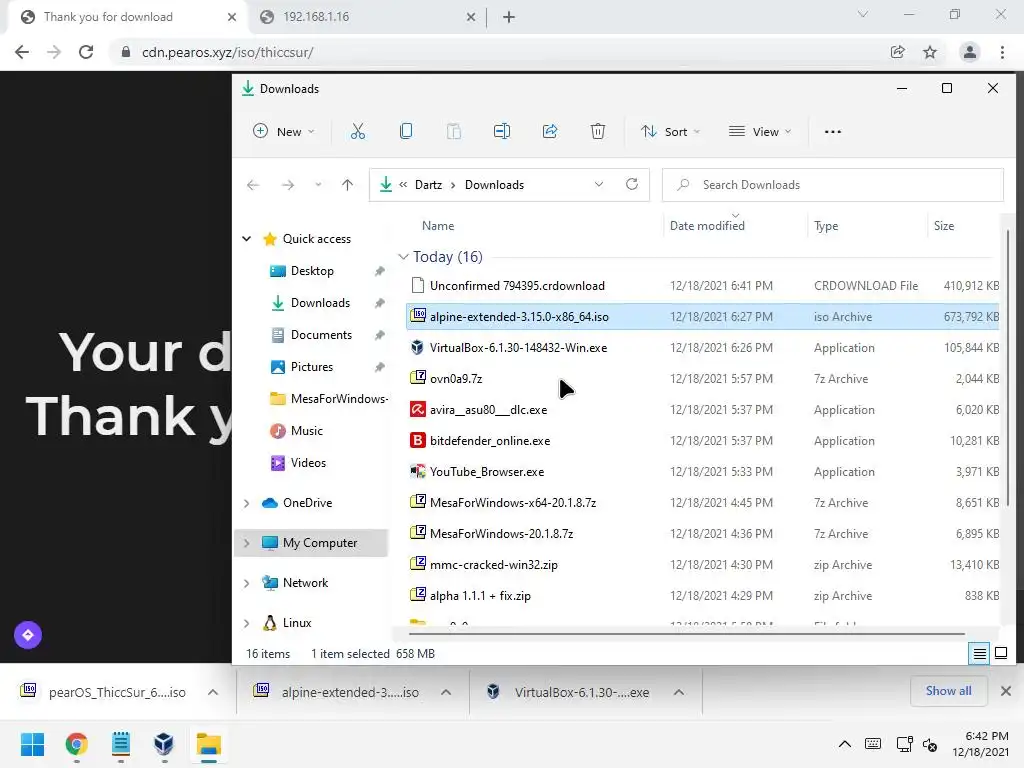Click the Delete trash icon
Screen dimensions: 1024x768
[598, 131]
